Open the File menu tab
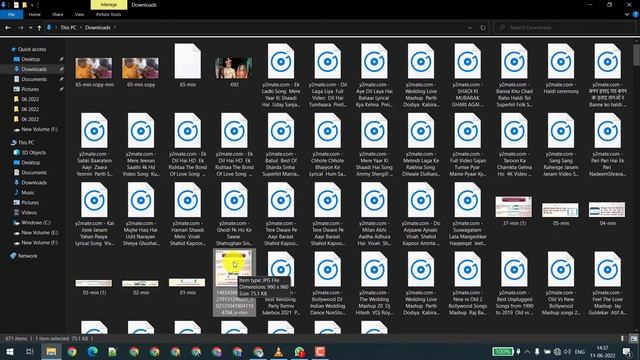The height and width of the screenshot is (360, 640). 11,14
